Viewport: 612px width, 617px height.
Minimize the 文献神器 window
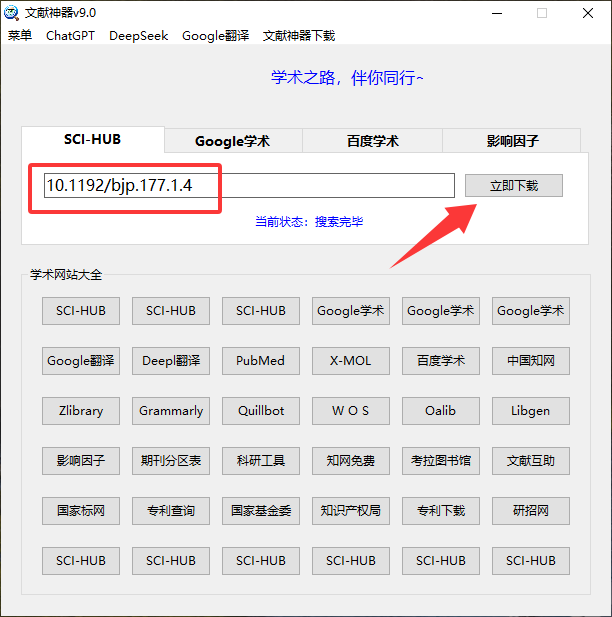tap(497, 13)
